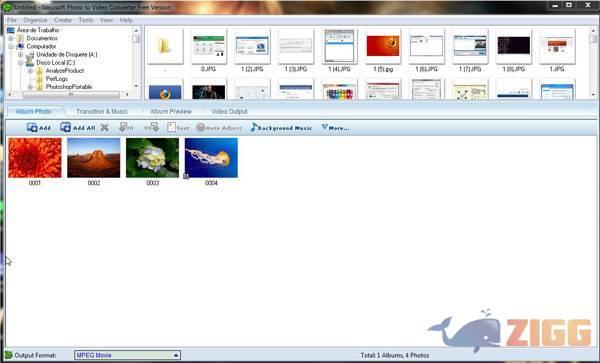Viewport: 600px width, 363px height.
Task: Select Unidade de Disquete (A:) drive
Action: pyautogui.click(x=67, y=55)
